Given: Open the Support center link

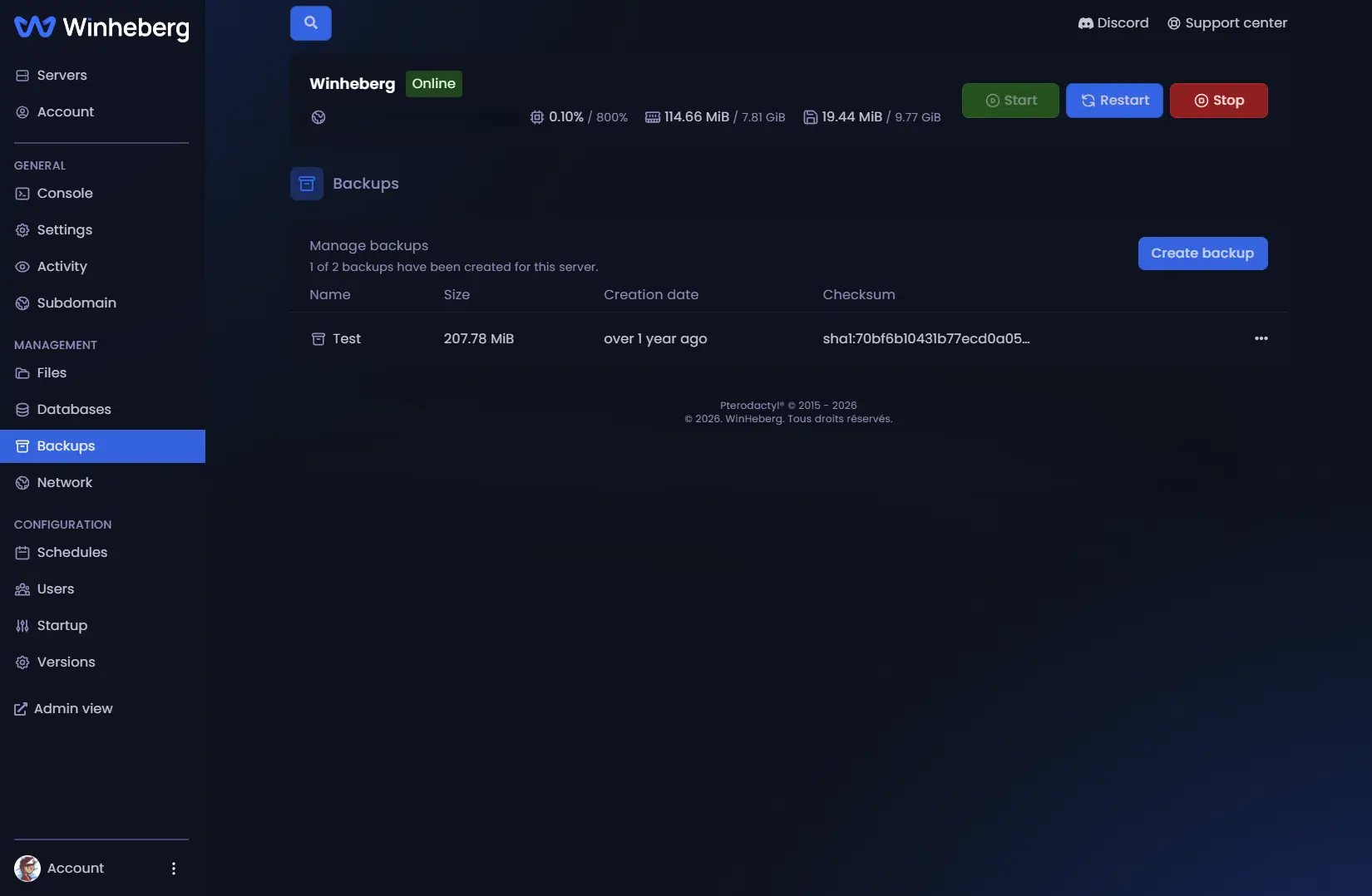Looking at the screenshot, I should pyautogui.click(x=1227, y=23).
